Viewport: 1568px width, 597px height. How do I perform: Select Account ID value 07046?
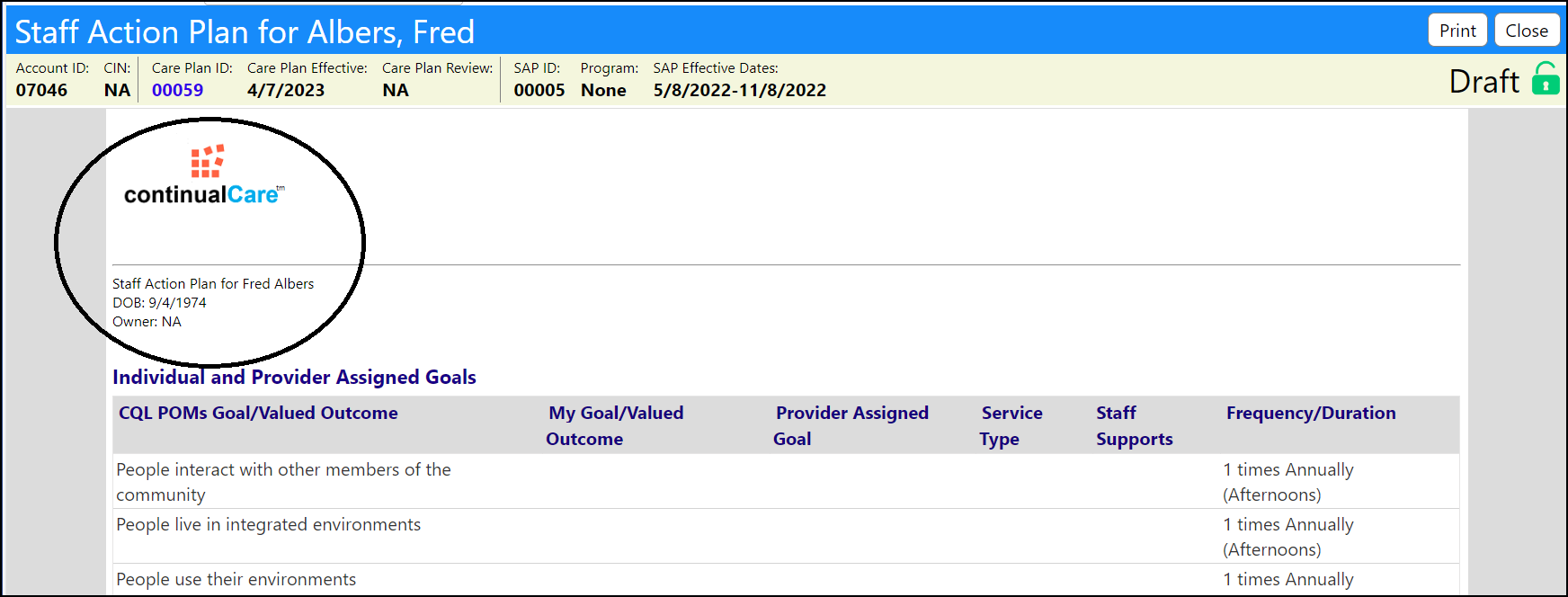pos(41,90)
